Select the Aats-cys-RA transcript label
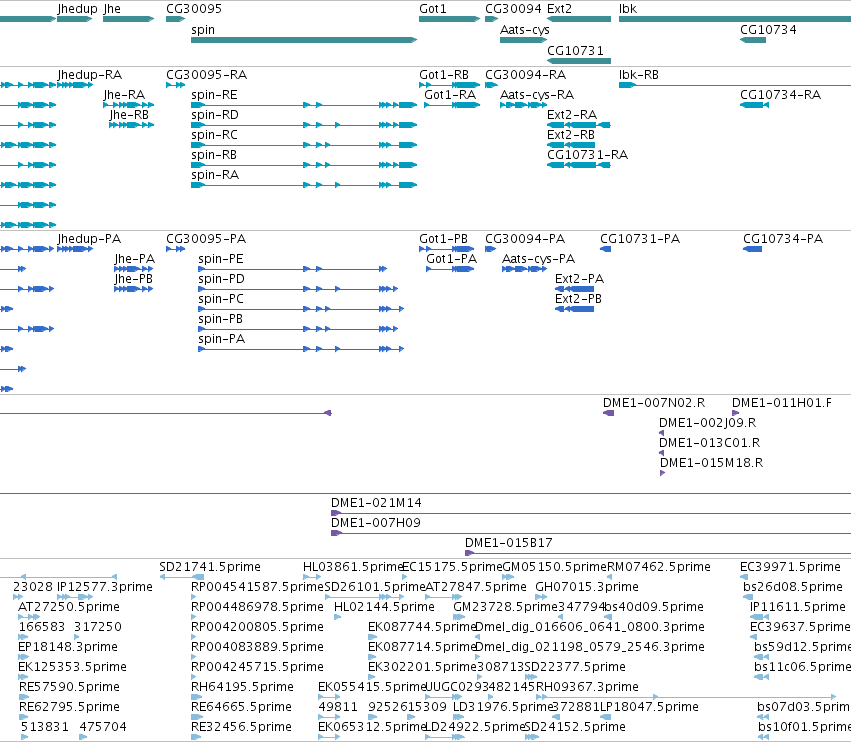This screenshot has height=742, width=851. coord(537,95)
